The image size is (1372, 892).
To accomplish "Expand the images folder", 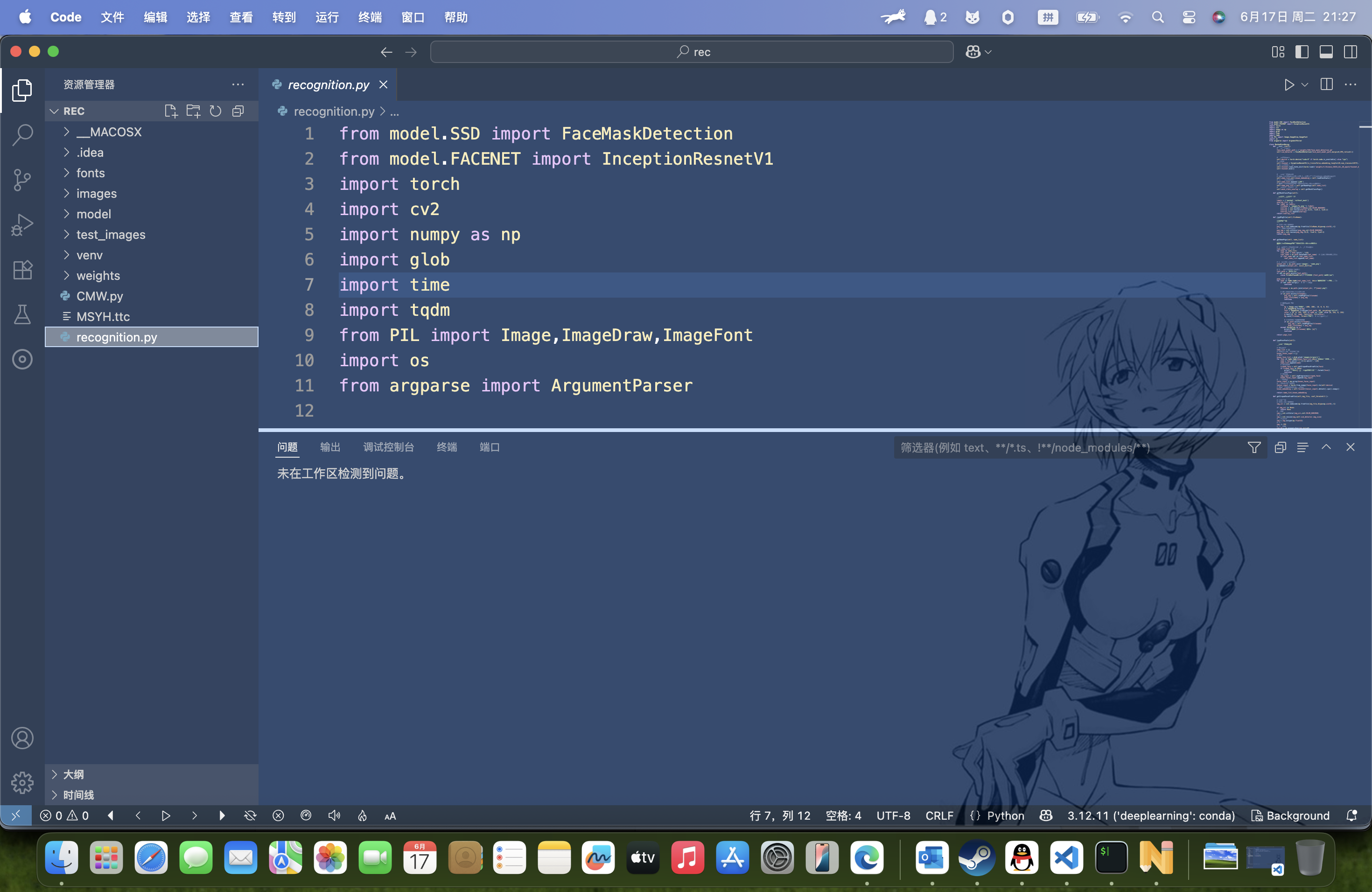I will tap(151, 194).
